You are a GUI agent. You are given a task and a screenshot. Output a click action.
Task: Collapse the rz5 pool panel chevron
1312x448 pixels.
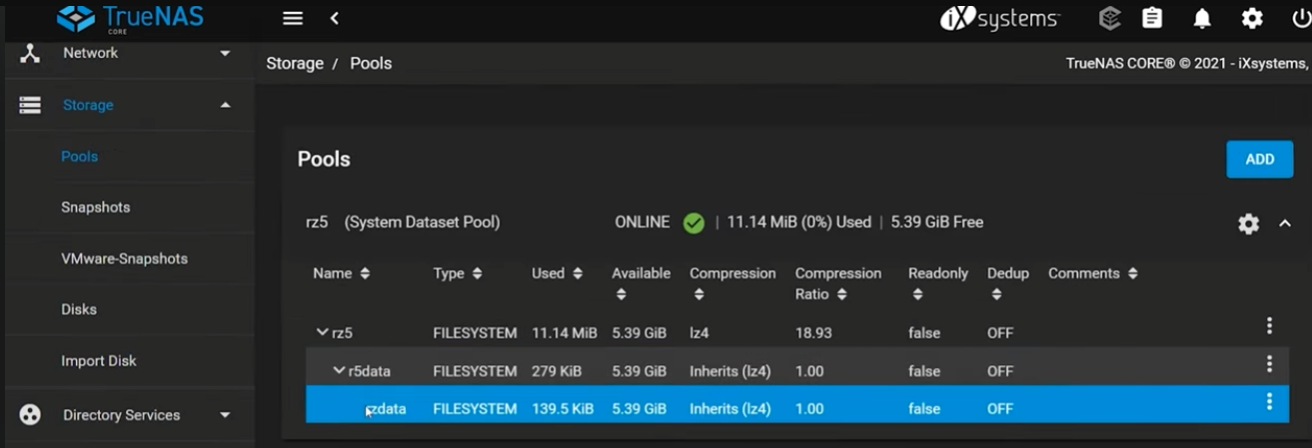(1285, 224)
